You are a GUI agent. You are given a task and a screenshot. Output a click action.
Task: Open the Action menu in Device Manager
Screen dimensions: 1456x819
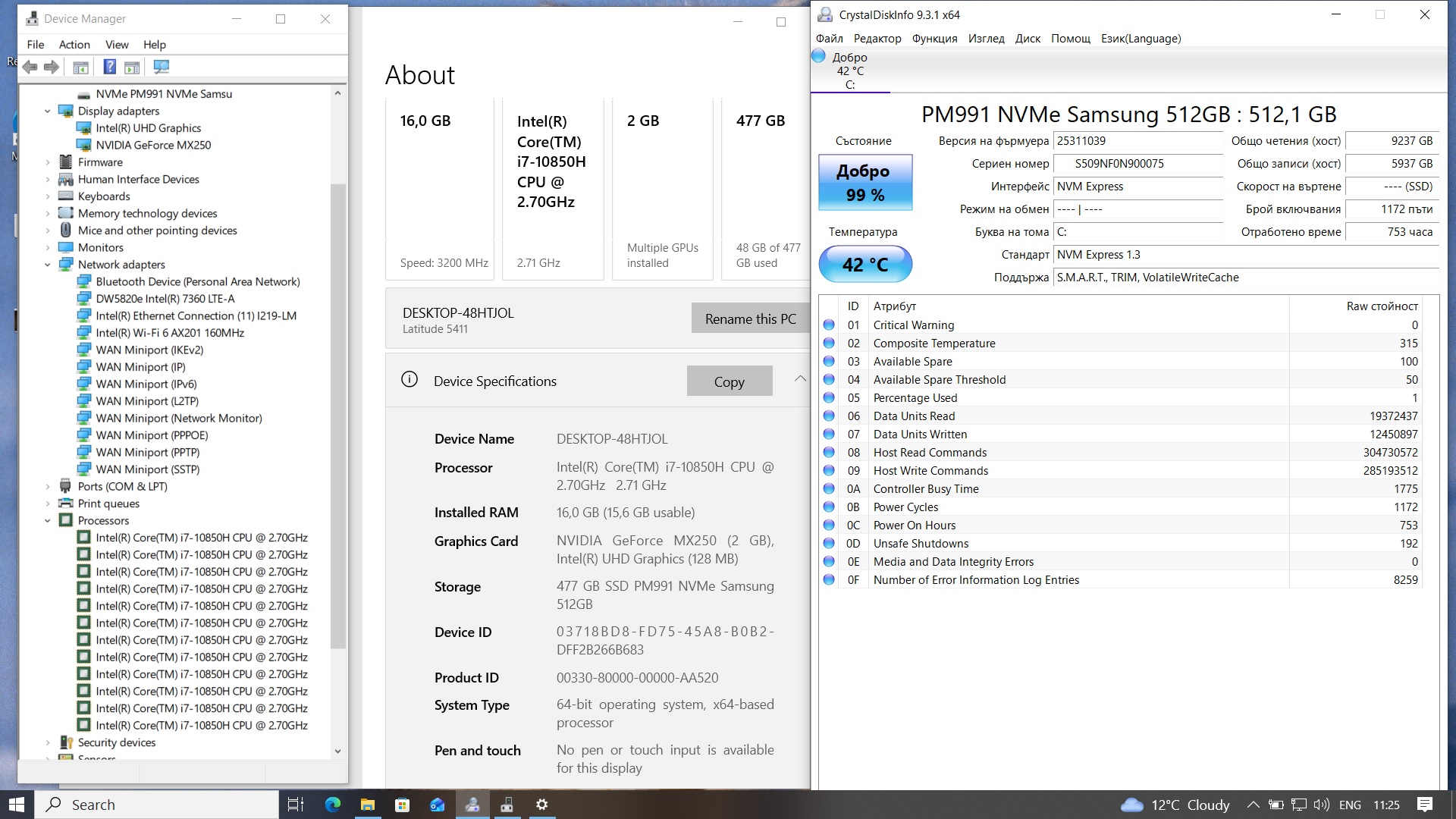tap(74, 45)
